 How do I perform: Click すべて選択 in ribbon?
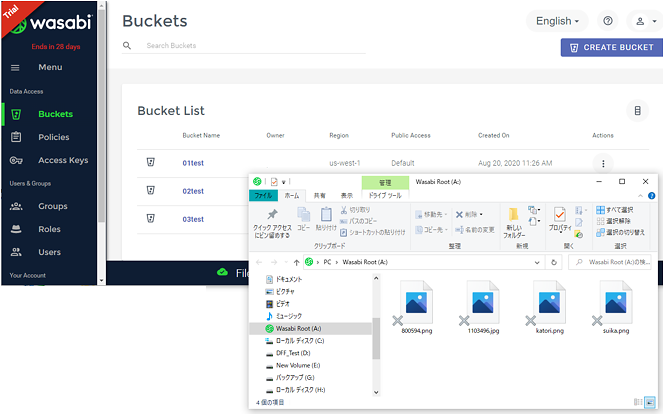click(615, 210)
